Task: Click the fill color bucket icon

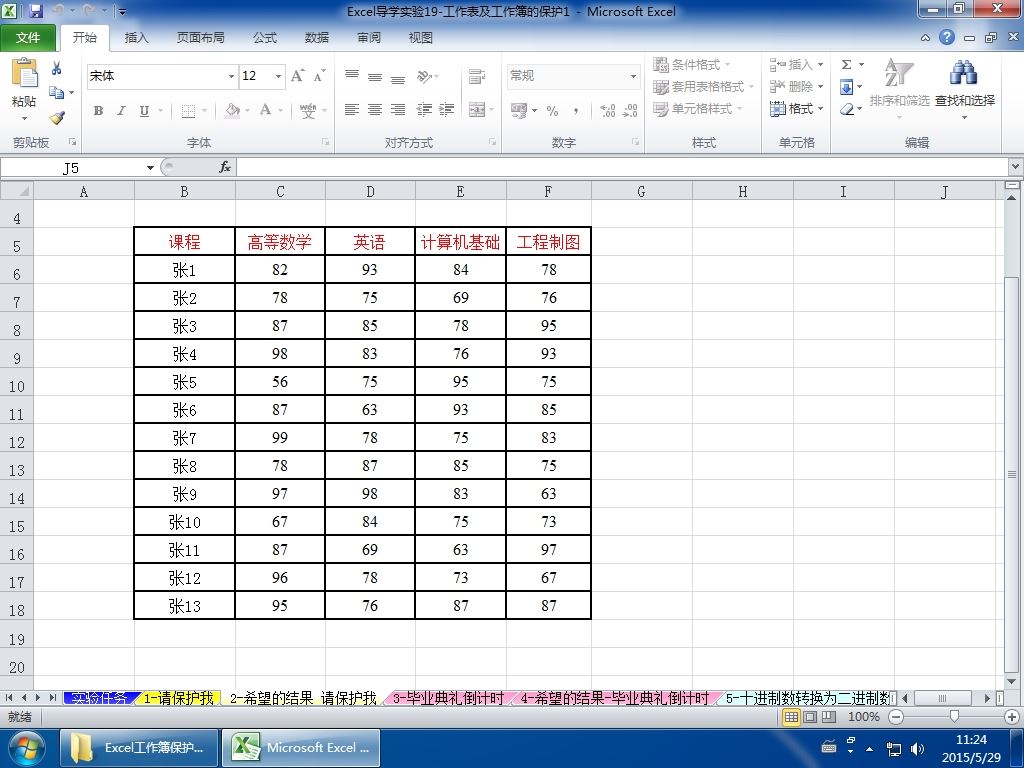Action: pyautogui.click(x=232, y=110)
